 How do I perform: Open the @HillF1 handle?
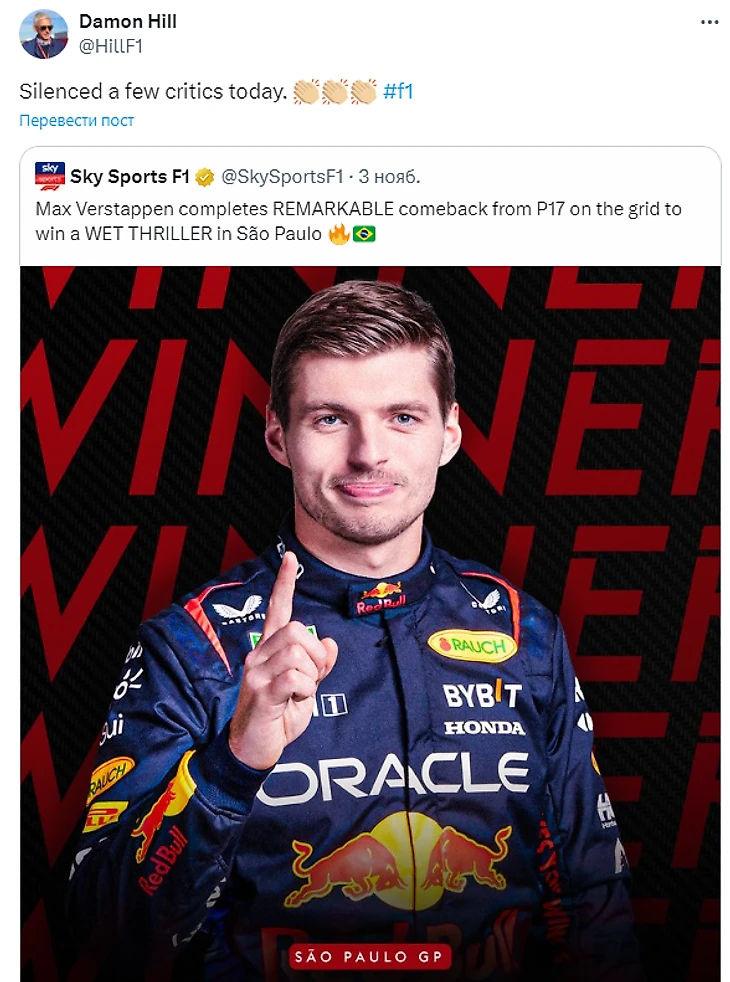tap(111, 46)
